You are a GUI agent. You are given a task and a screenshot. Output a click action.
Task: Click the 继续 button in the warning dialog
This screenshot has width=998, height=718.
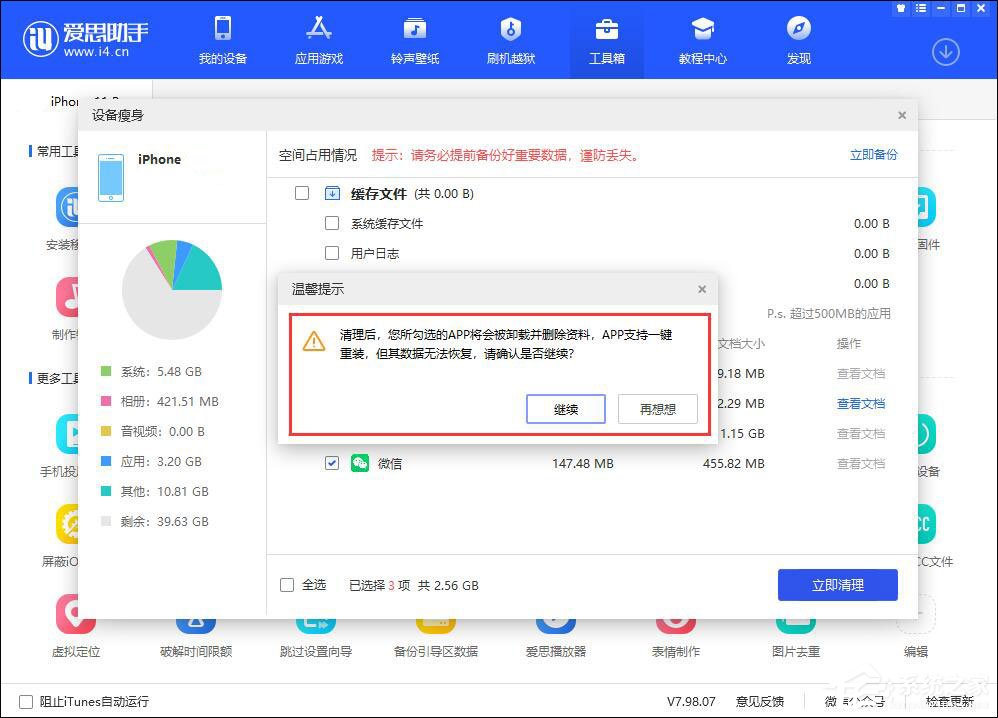click(x=566, y=409)
